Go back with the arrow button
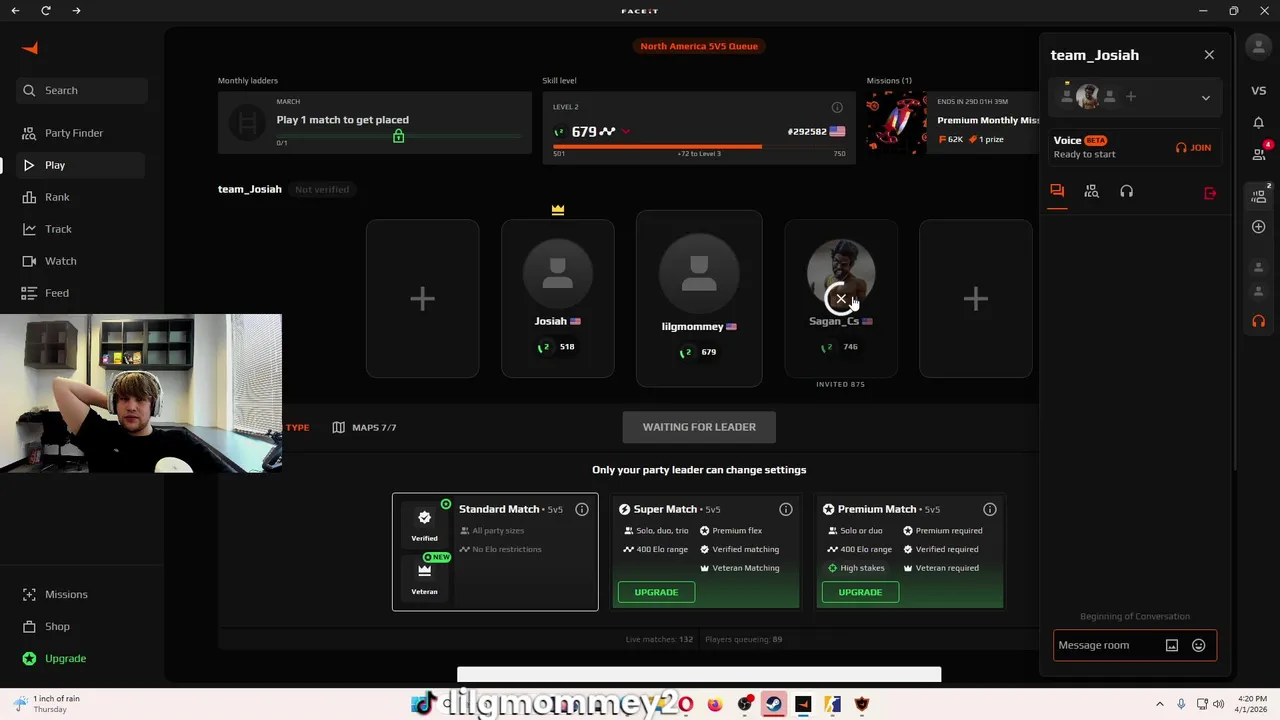 pyautogui.click(x=15, y=11)
